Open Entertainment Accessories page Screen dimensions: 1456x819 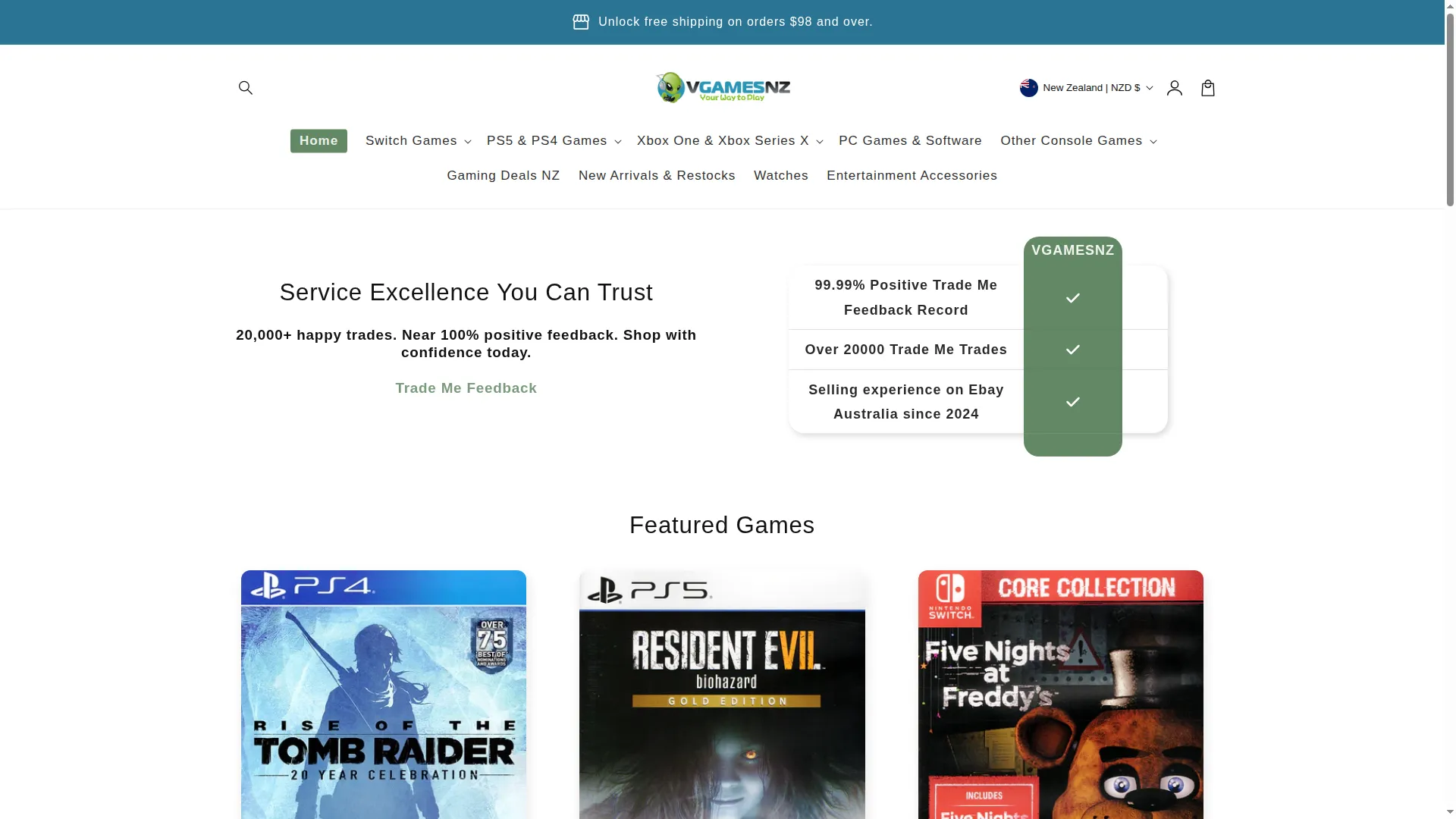(x=912, y=176)
